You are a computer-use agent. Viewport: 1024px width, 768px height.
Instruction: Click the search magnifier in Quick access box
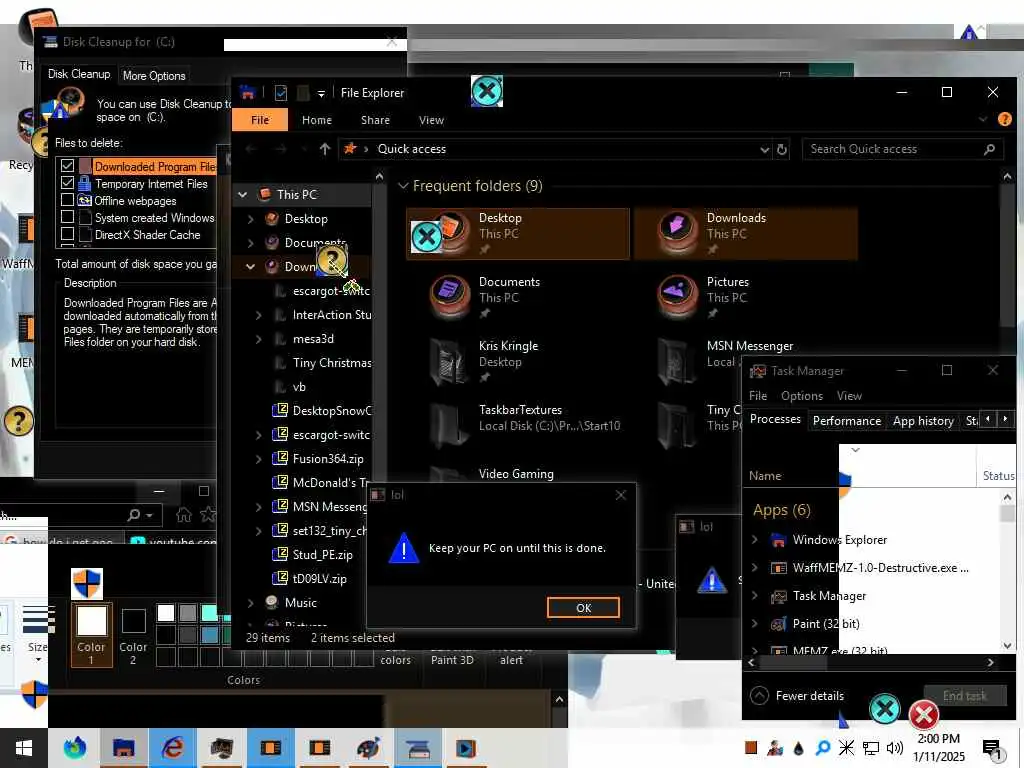click(989, 150)
